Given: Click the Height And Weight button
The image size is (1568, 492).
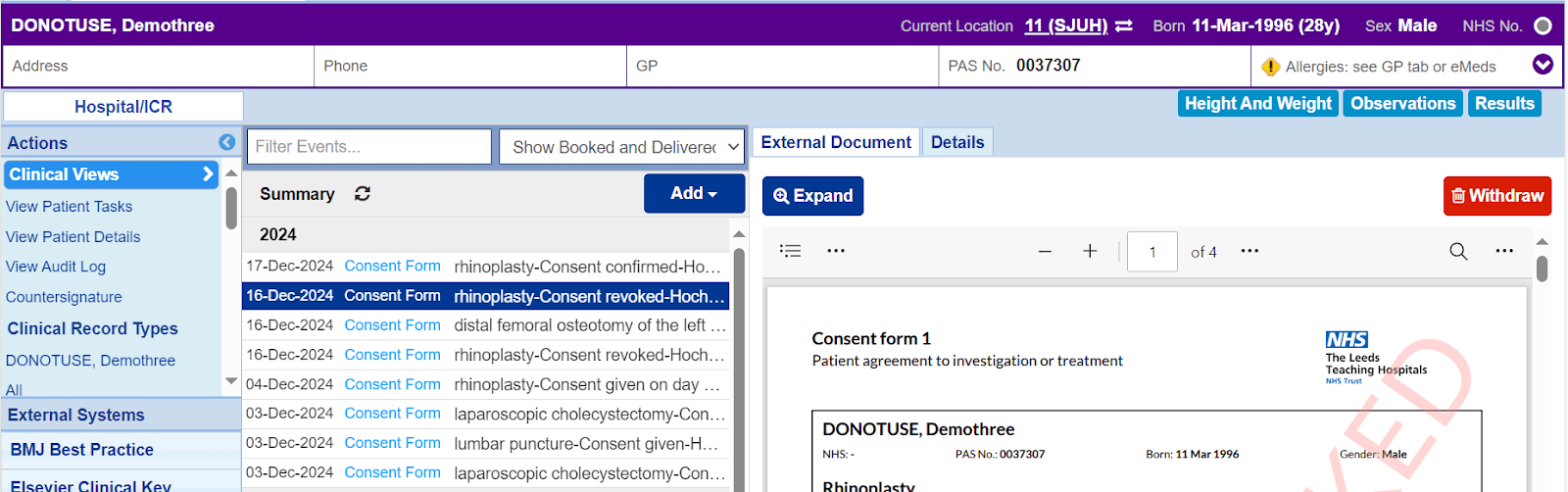Looking at the screenshot, I should (1258, 103).
